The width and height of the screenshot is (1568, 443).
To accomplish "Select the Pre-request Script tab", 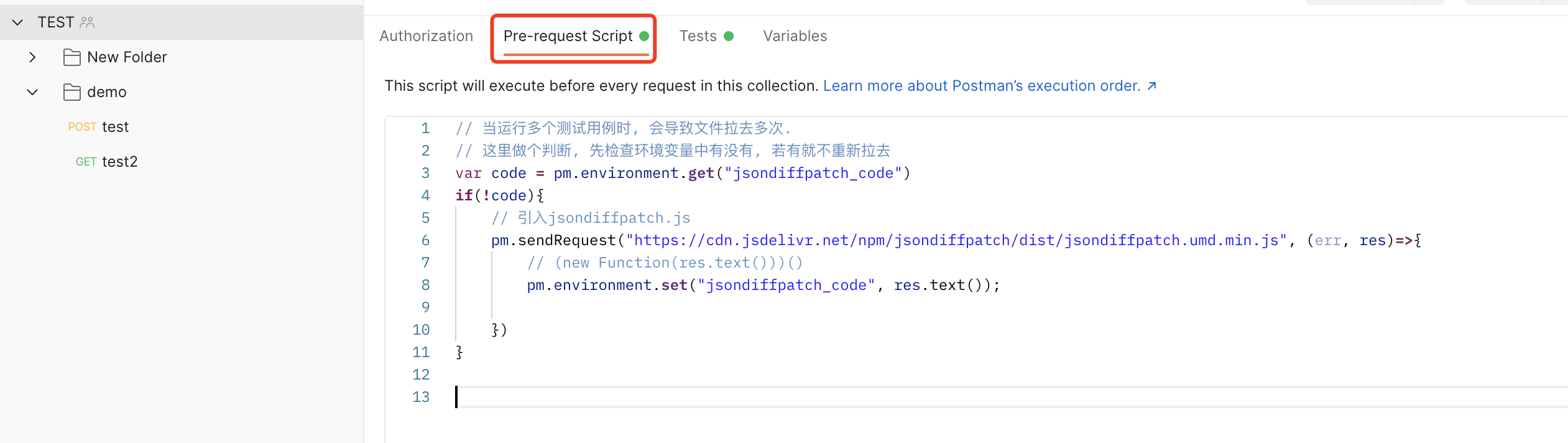I will (x=568, y=36).
